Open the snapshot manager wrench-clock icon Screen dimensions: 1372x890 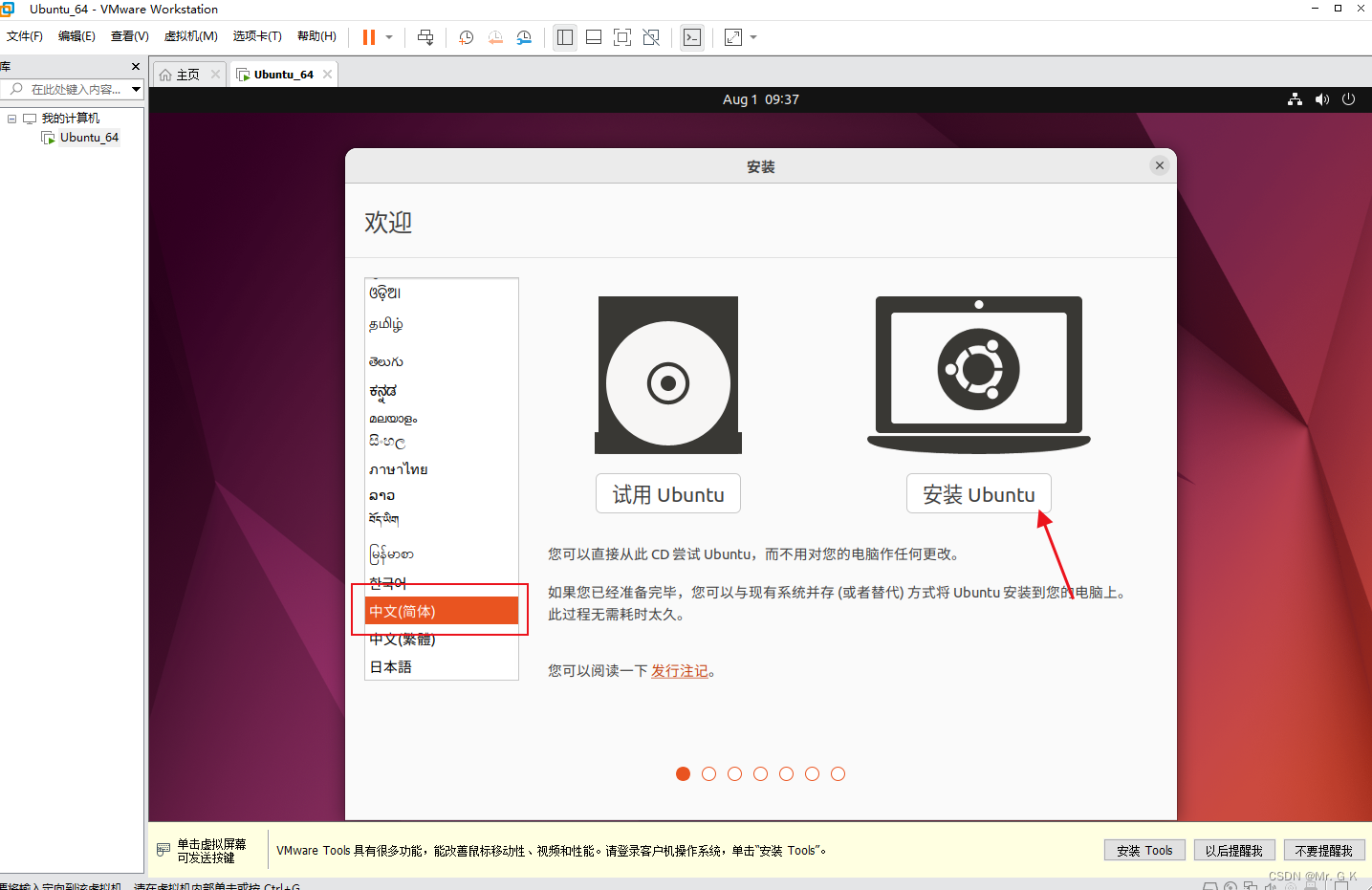click(524, 37)
